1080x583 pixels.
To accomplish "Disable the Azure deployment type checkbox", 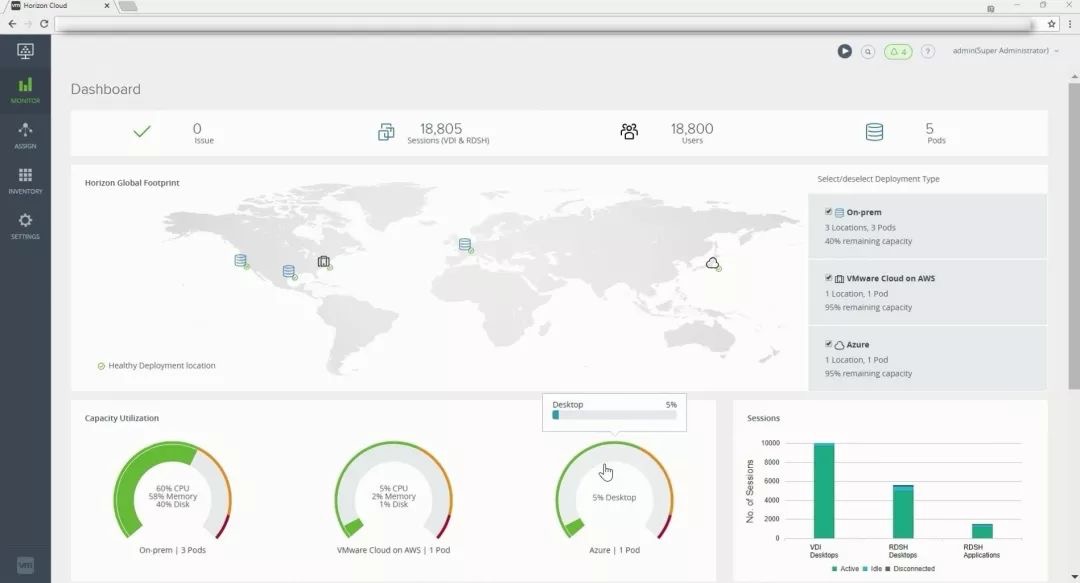I will [829, 344].
